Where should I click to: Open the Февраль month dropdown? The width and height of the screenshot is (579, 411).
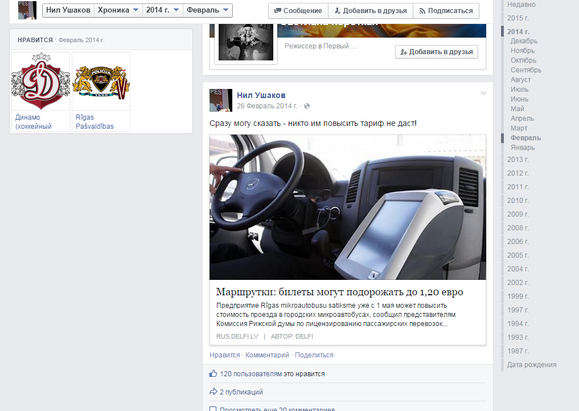(208, 10)
